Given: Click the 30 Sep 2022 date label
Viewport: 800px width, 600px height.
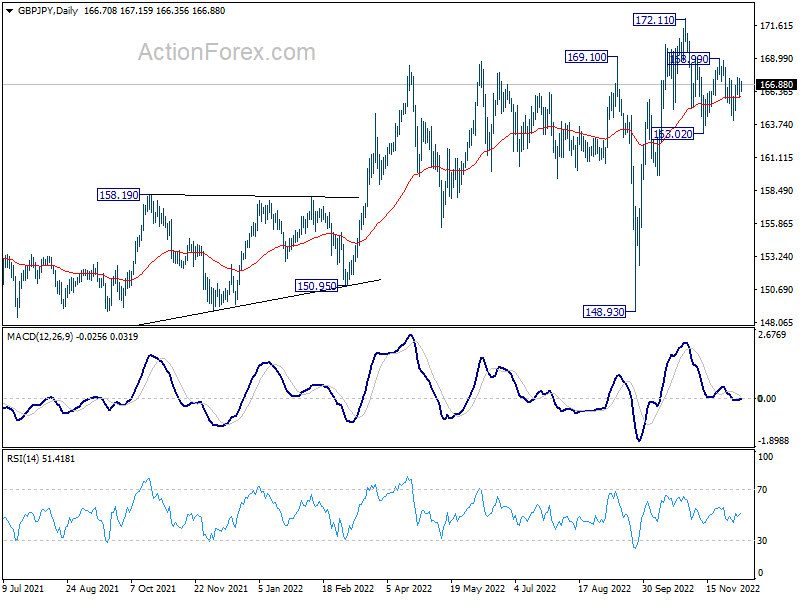Looking at the screenshot, I should click(x=668, y=589).
